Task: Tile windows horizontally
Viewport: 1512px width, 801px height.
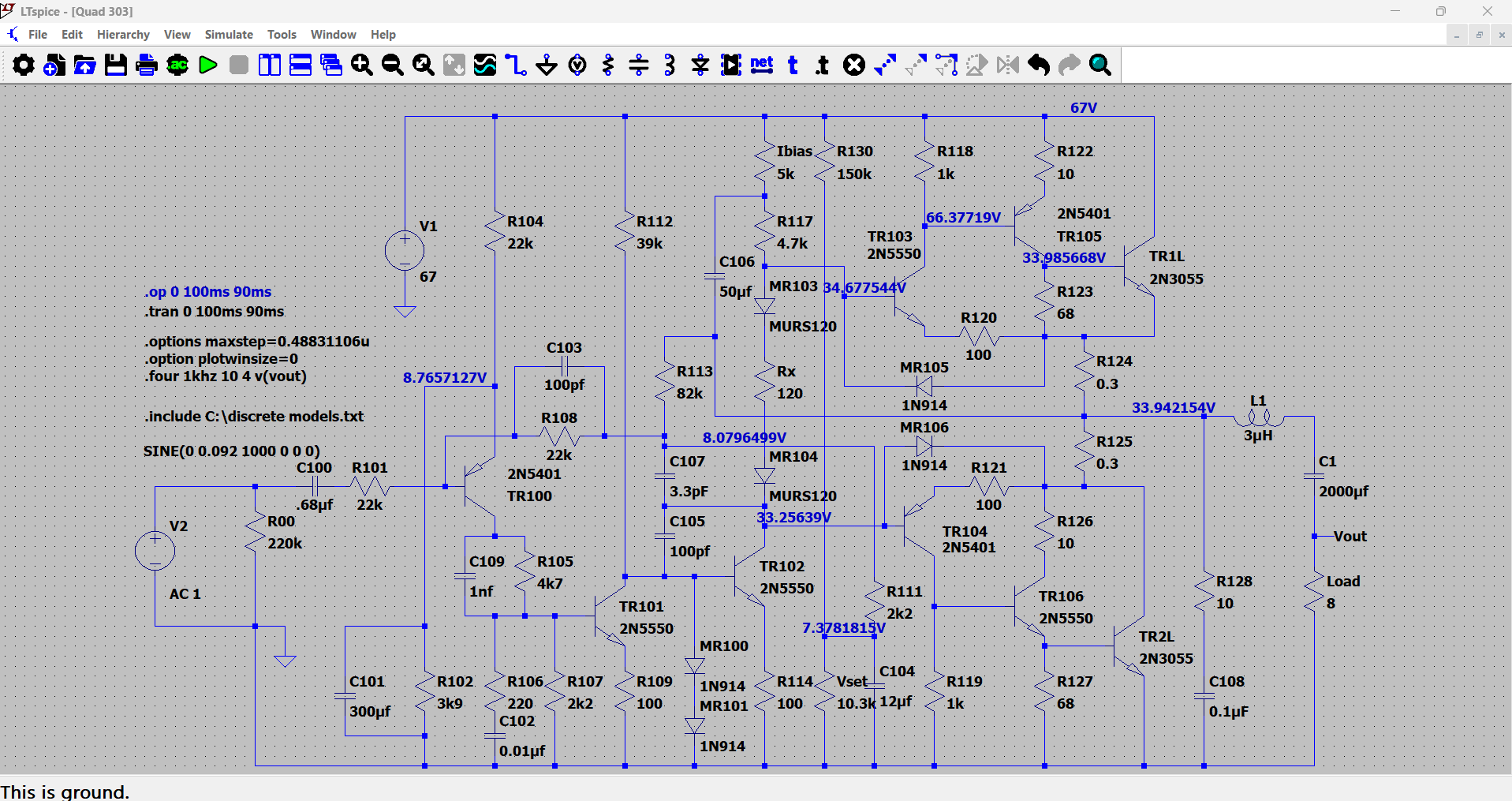Action: tap(301, 65)
